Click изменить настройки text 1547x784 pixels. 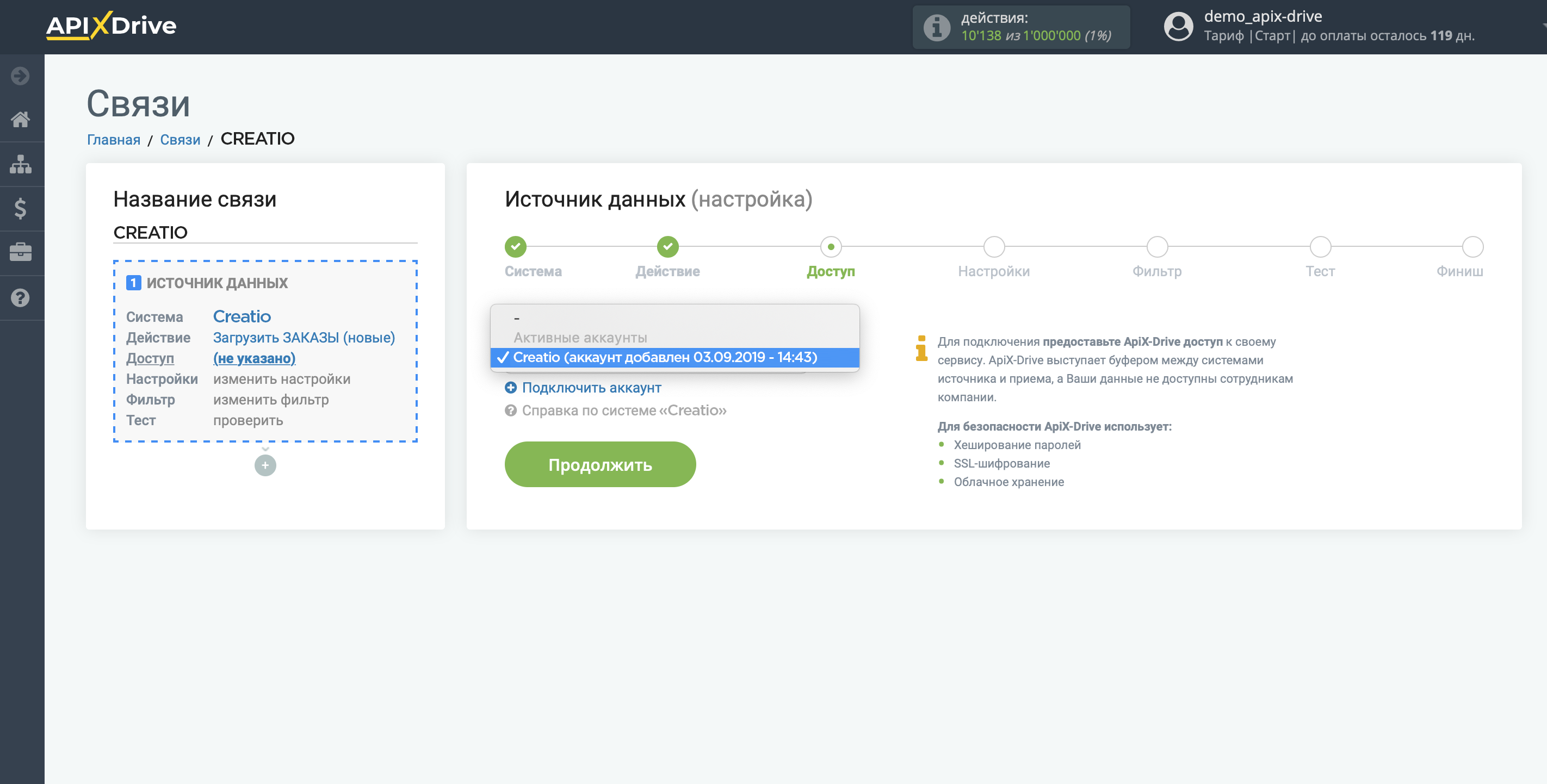tap(282, 379)
